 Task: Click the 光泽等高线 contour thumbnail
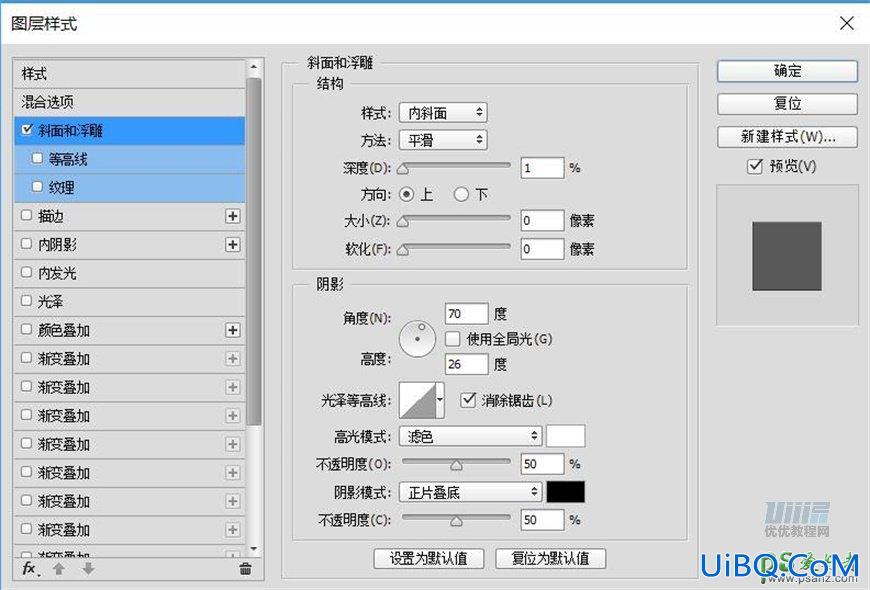[x=417, y=400]
